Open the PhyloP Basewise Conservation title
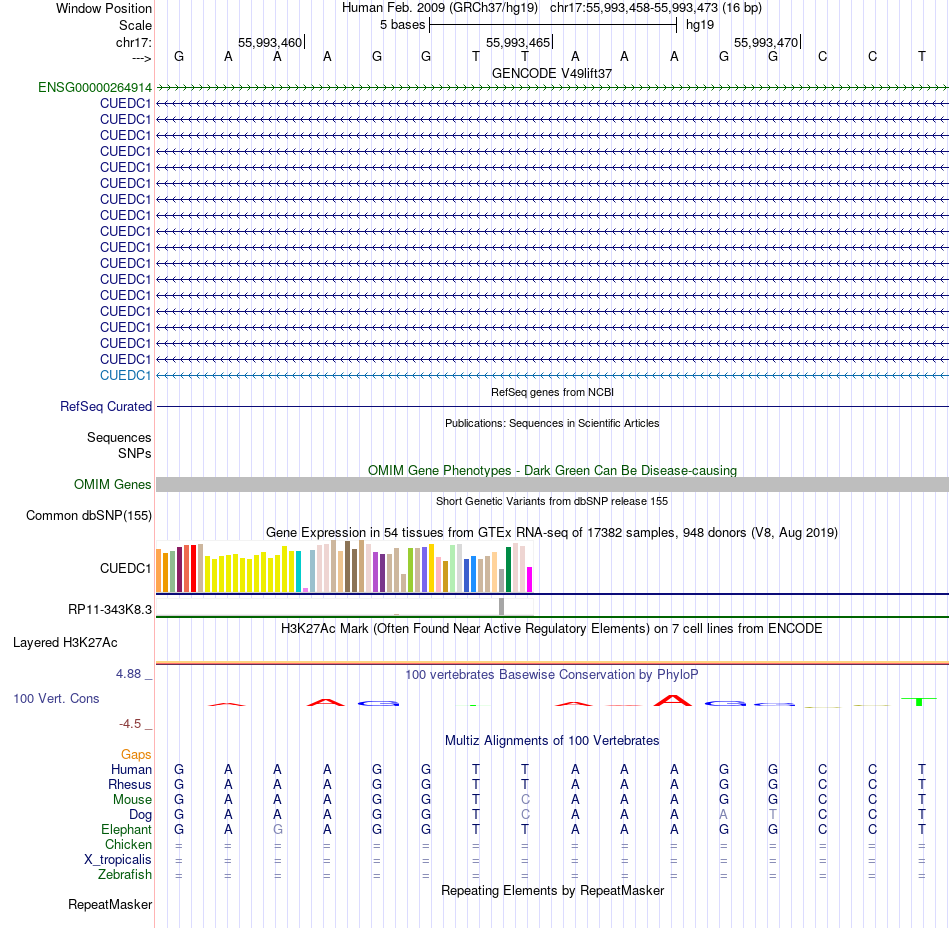This screenshot has height=928, width=950. 552,674
